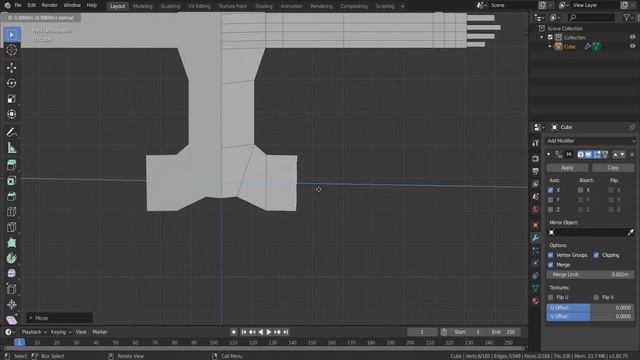The width and height of the screenshot is (640, 360).
Task: Toggle the Merge option
Action: [x=551, y=265]
